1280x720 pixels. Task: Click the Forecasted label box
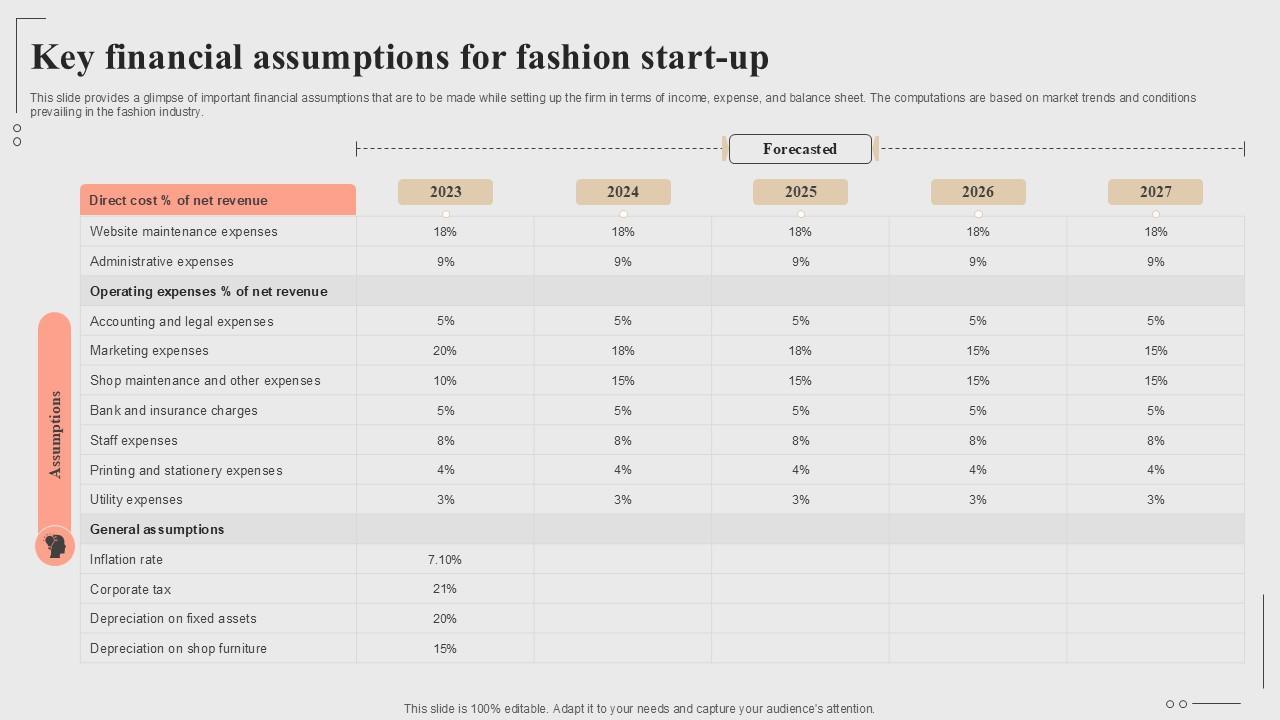click(x=800, y=149)
